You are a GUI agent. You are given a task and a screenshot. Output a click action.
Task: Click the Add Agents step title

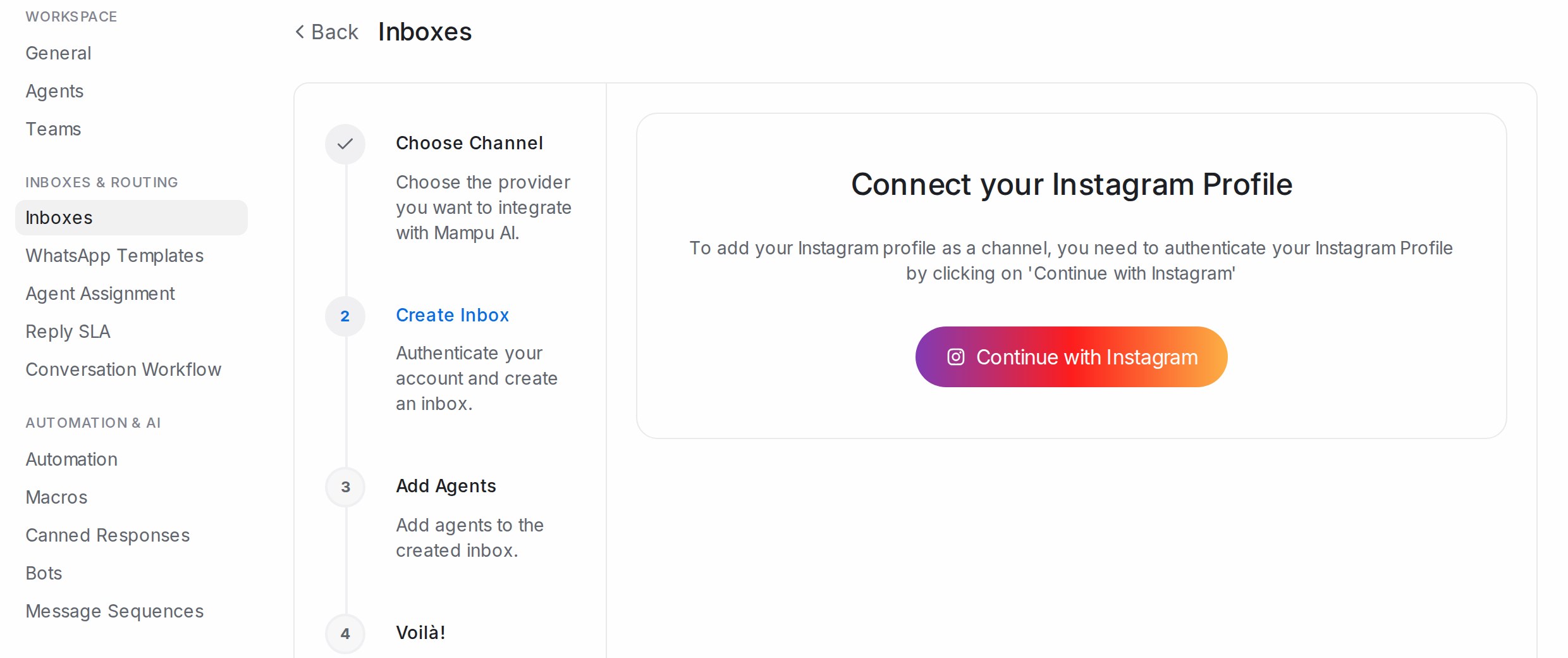click(446, 486)
